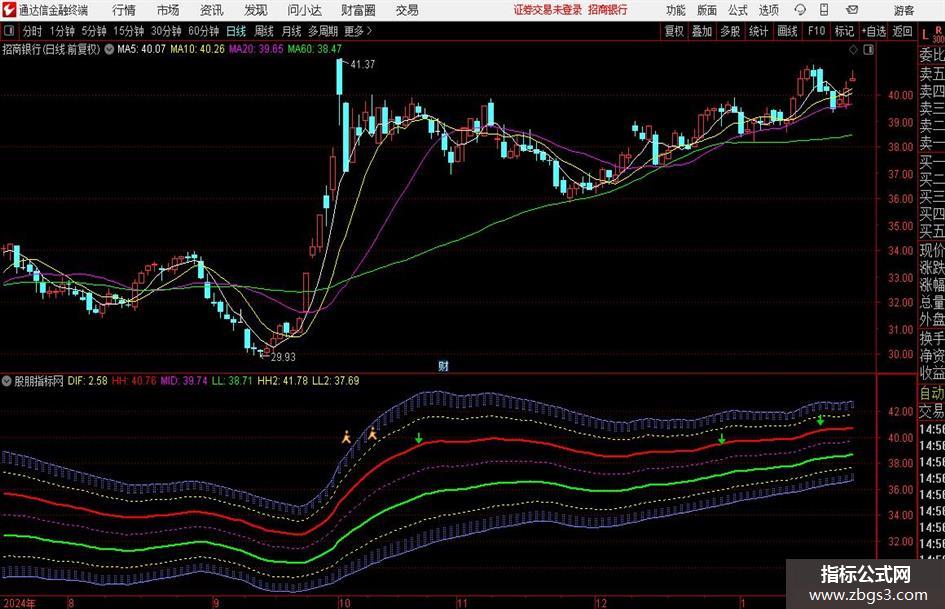Click MA20: 39.65 value
The height and width of the screenshot is (609, 945).
click(256, 49)
